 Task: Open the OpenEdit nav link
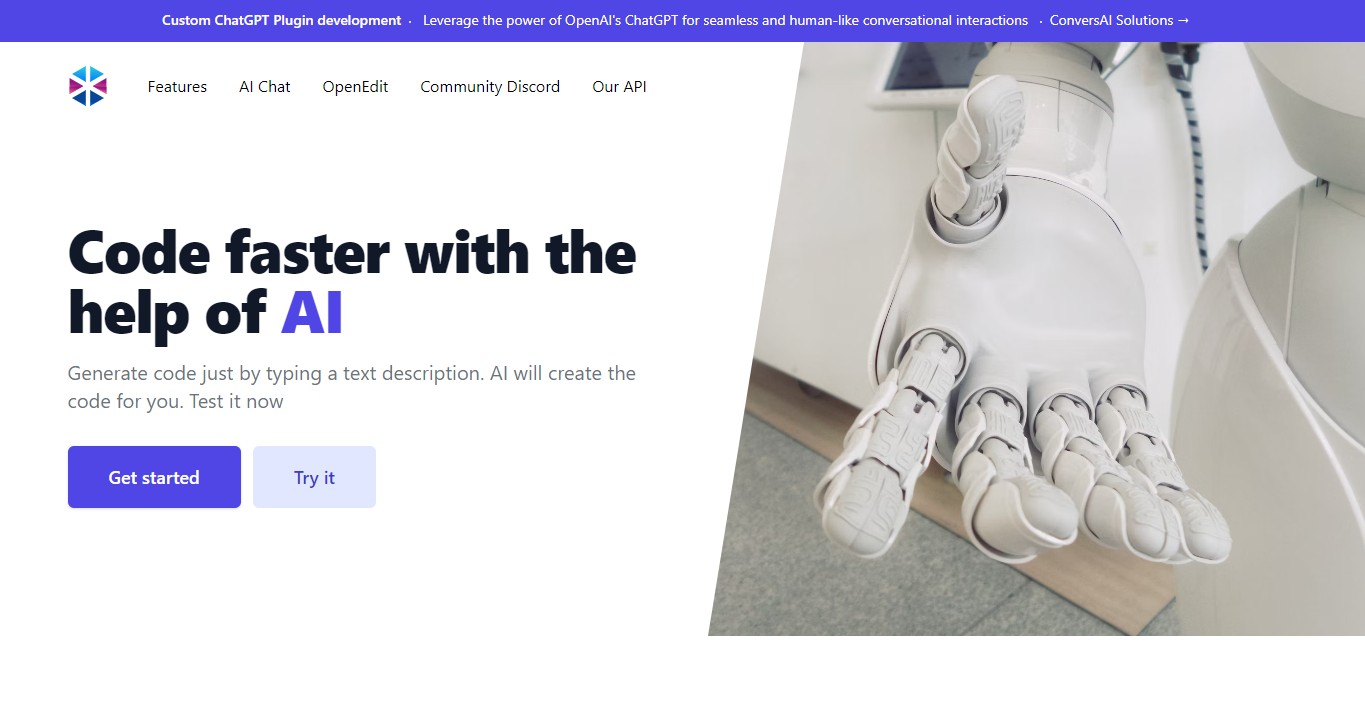point(355,87)
